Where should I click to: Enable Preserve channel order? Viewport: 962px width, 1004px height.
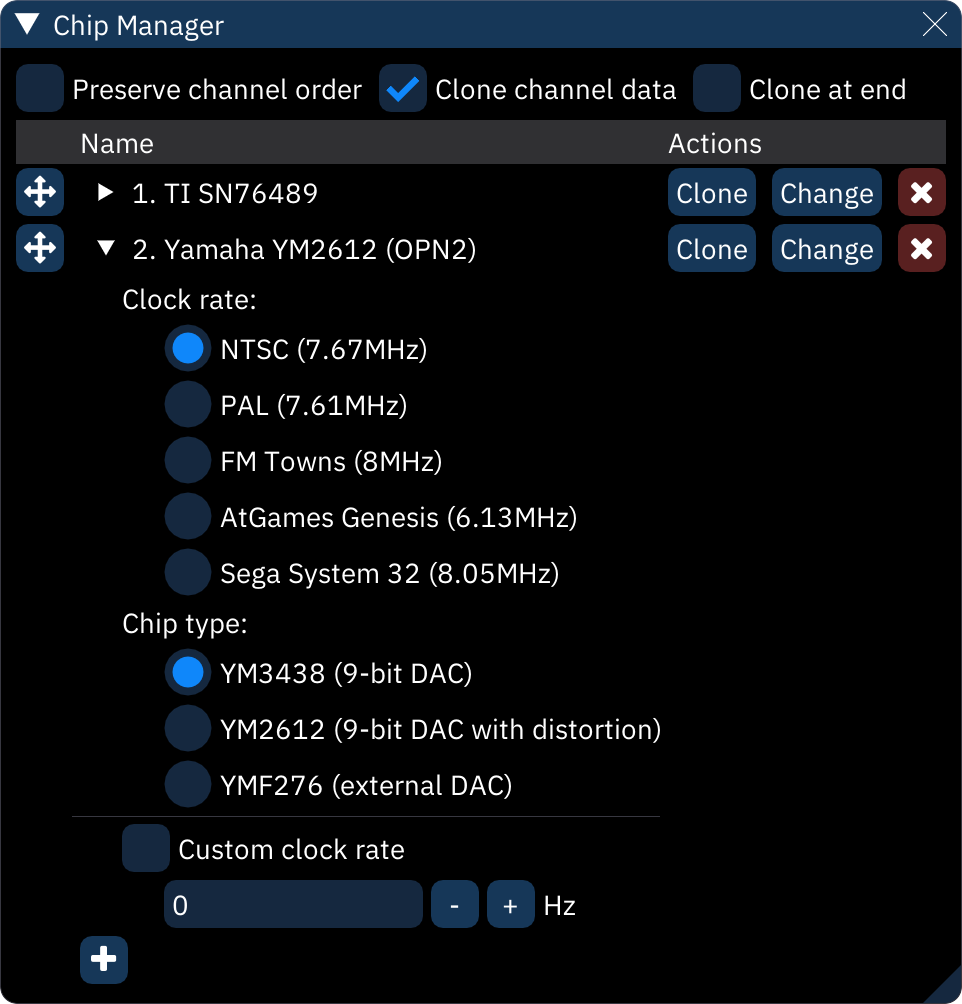40,89
